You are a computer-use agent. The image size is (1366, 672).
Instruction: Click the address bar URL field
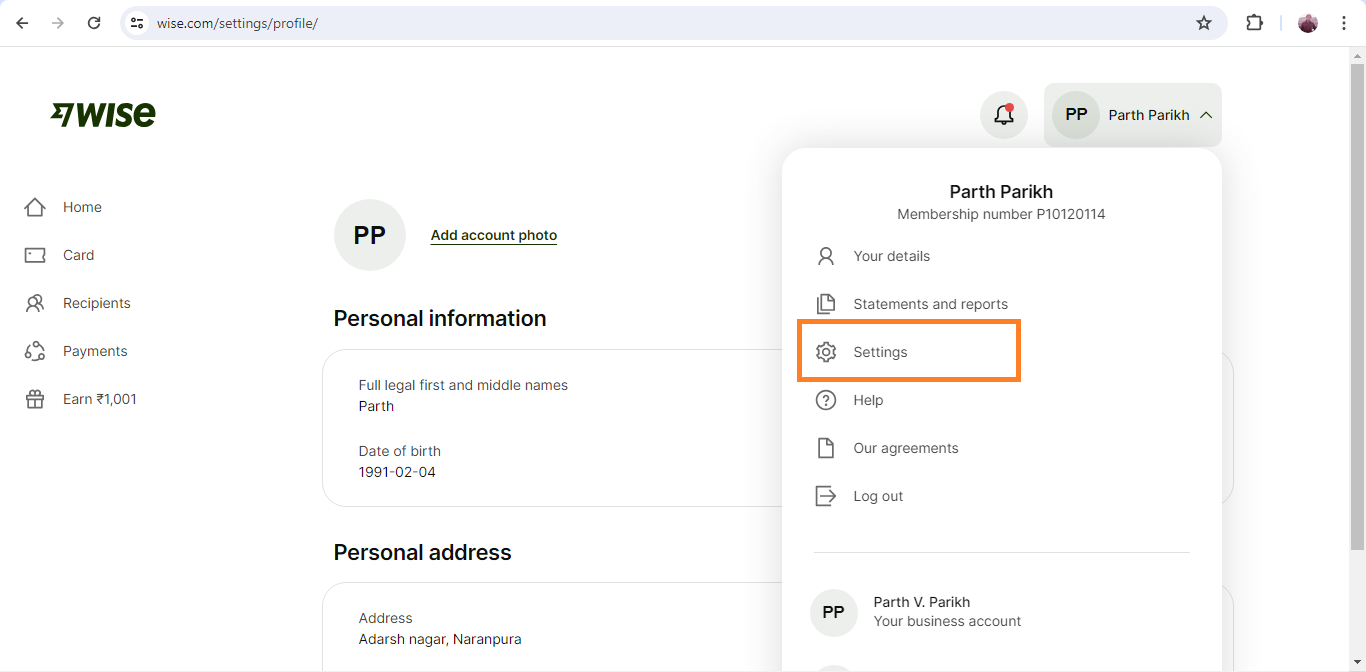[x=660, y=23]
